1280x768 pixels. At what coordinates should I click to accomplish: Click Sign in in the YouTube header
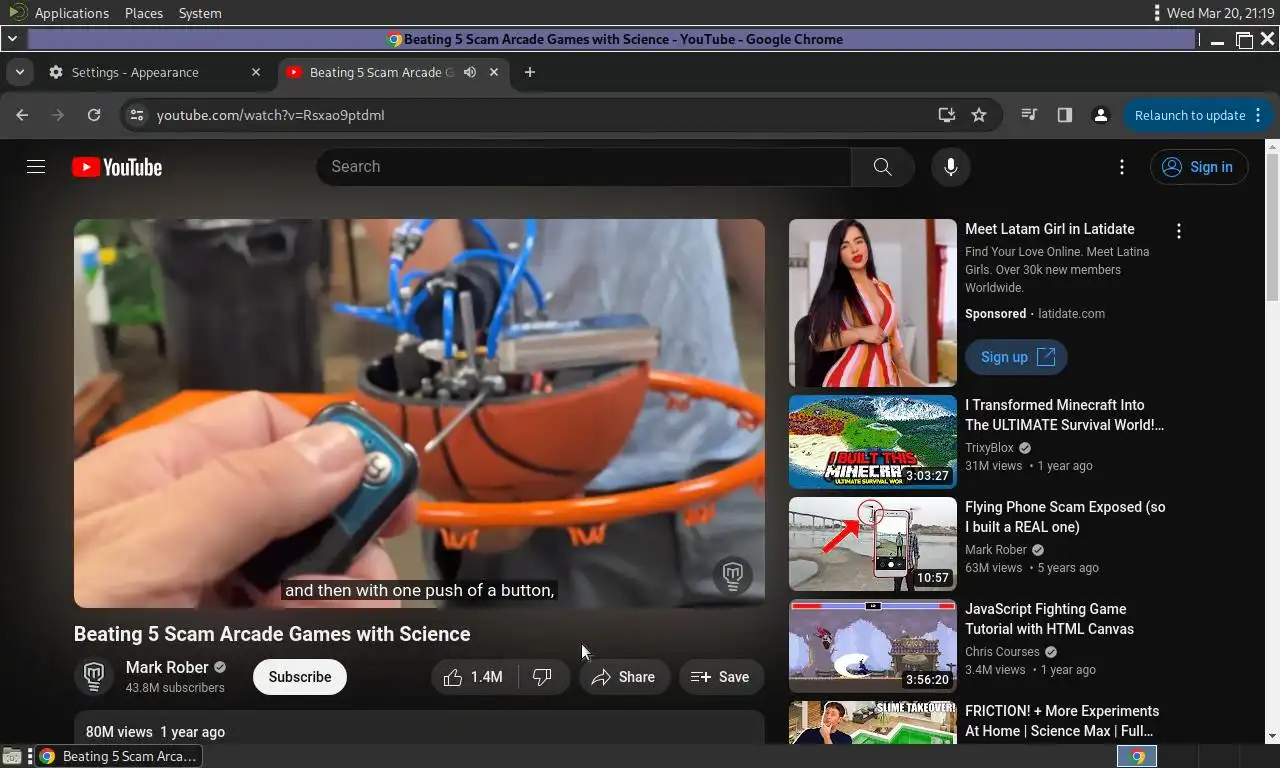coord(1199,167)
